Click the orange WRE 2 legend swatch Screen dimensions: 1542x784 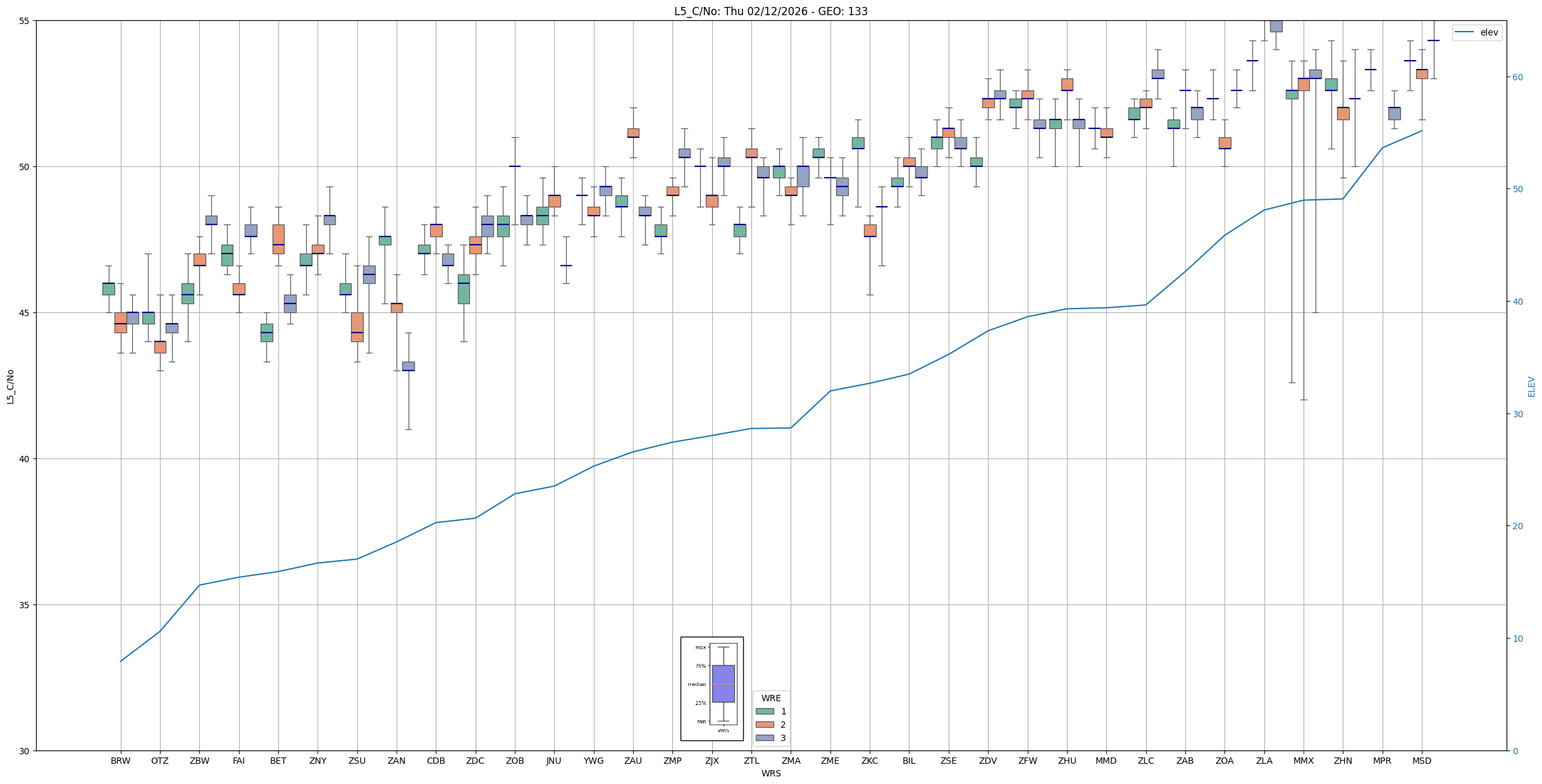tap(765, 725)
